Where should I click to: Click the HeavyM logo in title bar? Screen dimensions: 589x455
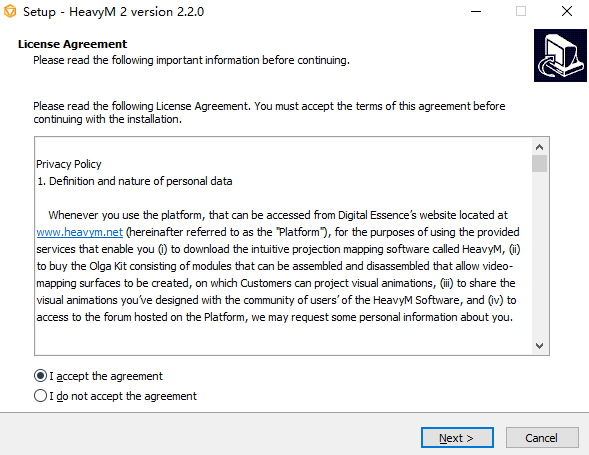[x=10, y=11]
